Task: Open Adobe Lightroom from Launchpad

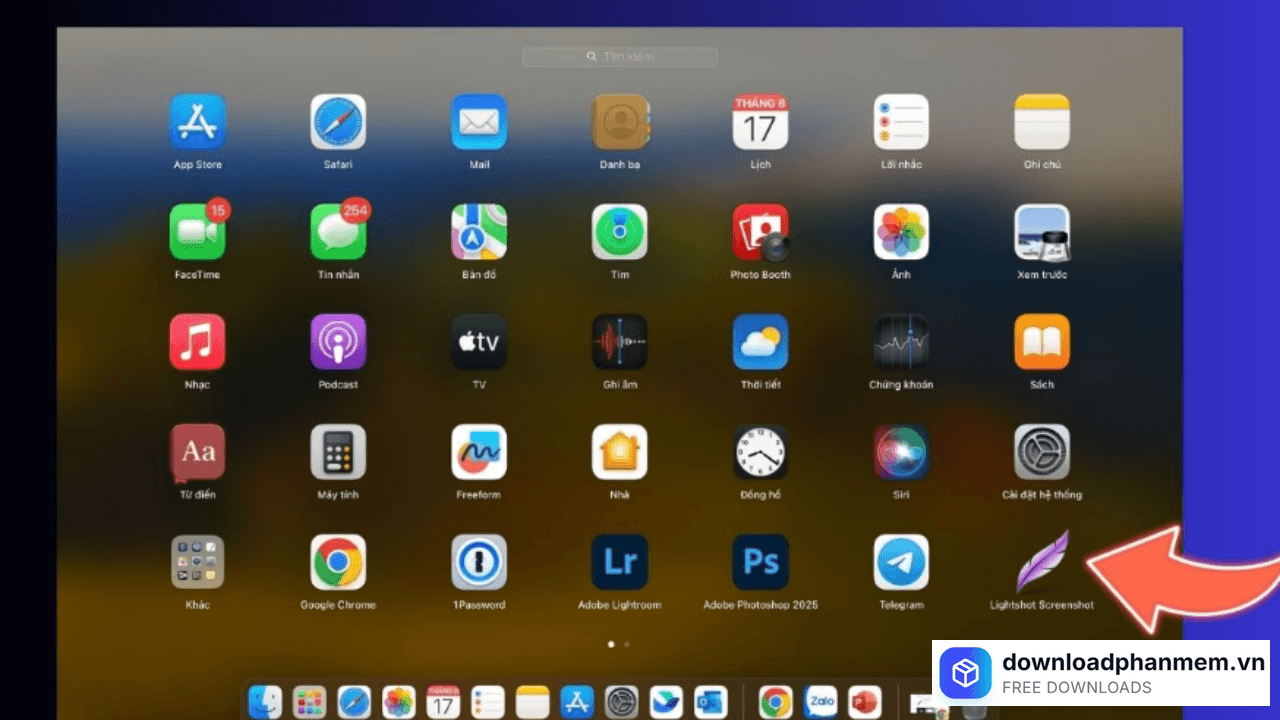Action: click(619, 562)
